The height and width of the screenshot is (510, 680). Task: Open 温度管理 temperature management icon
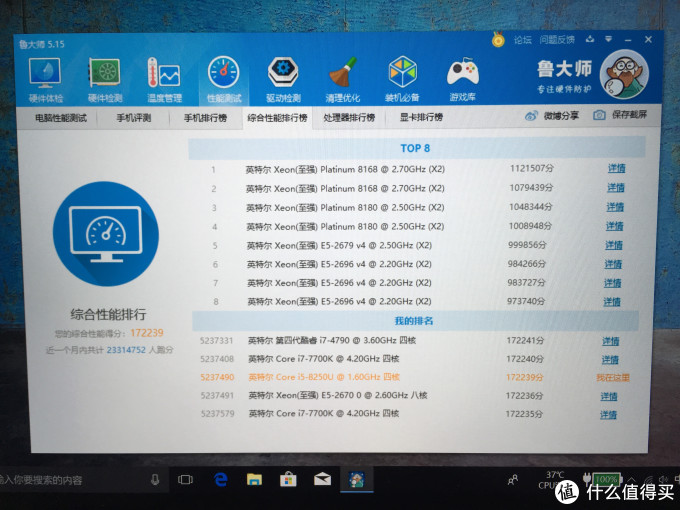(164, 80)
